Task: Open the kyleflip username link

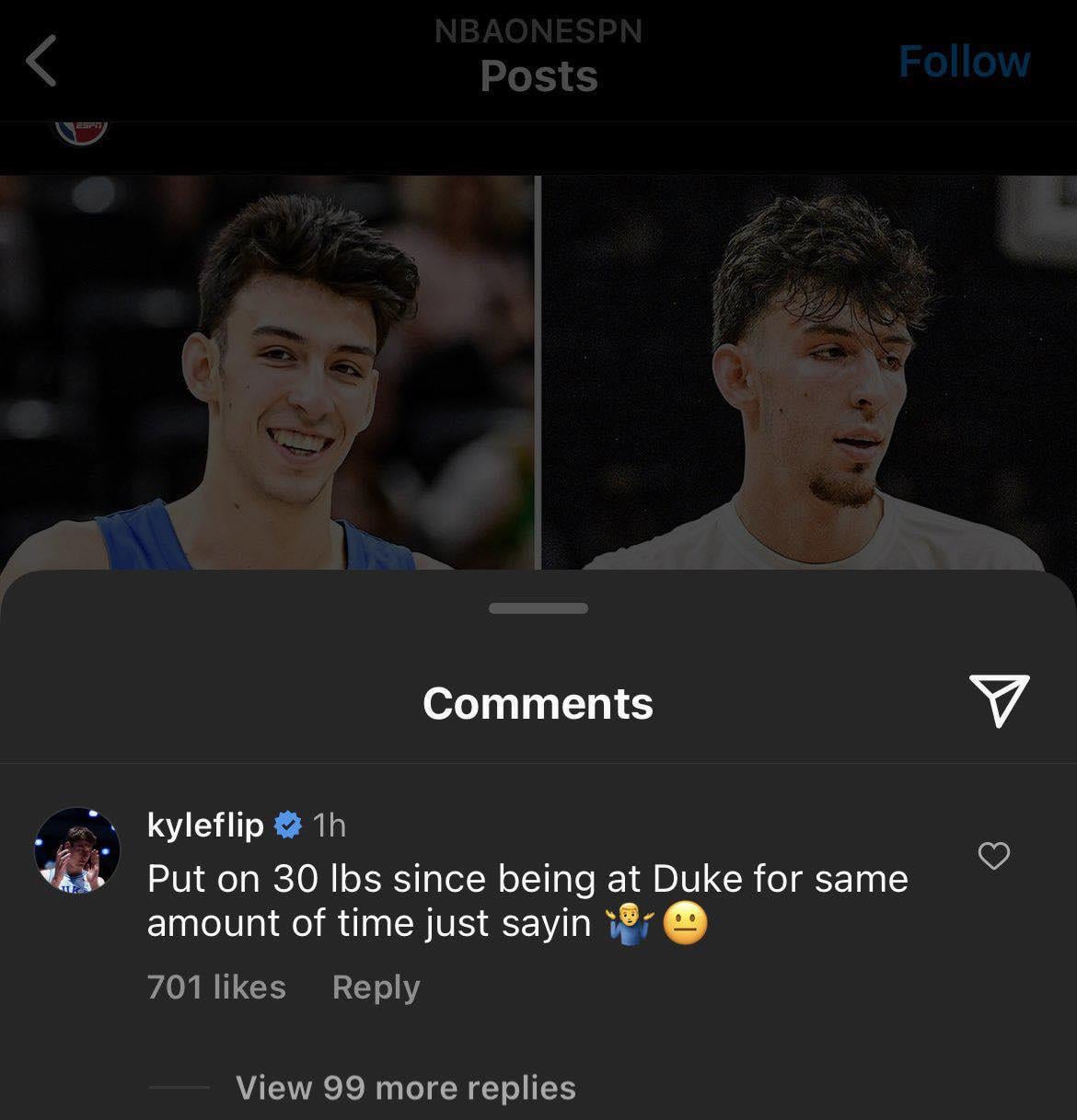Action: [205, 826]
